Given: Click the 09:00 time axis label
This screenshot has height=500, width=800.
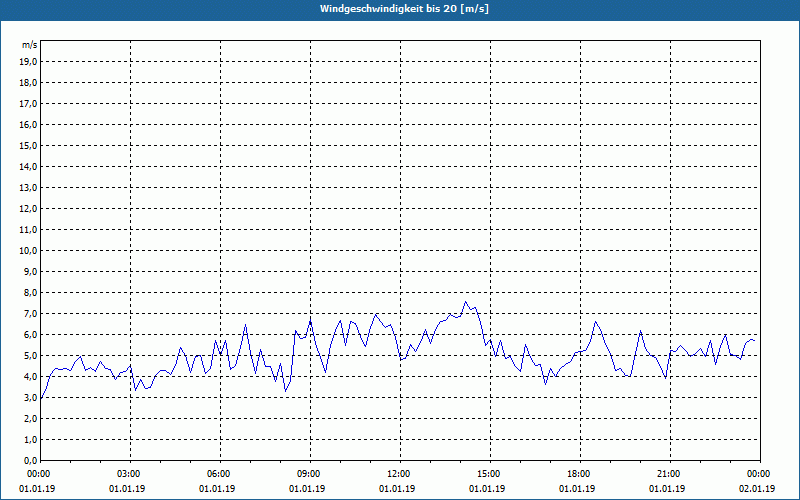Looking at the screenshot, I should [310, 474].
